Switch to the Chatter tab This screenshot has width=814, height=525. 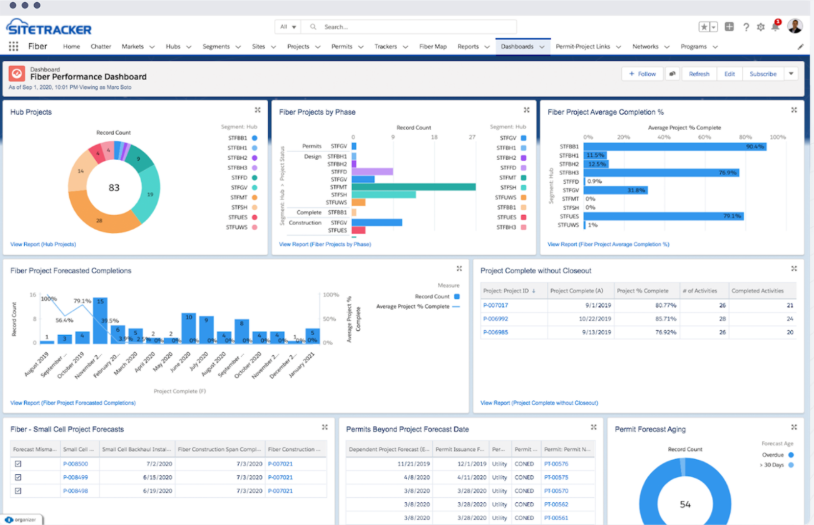[x=101, y=47]
